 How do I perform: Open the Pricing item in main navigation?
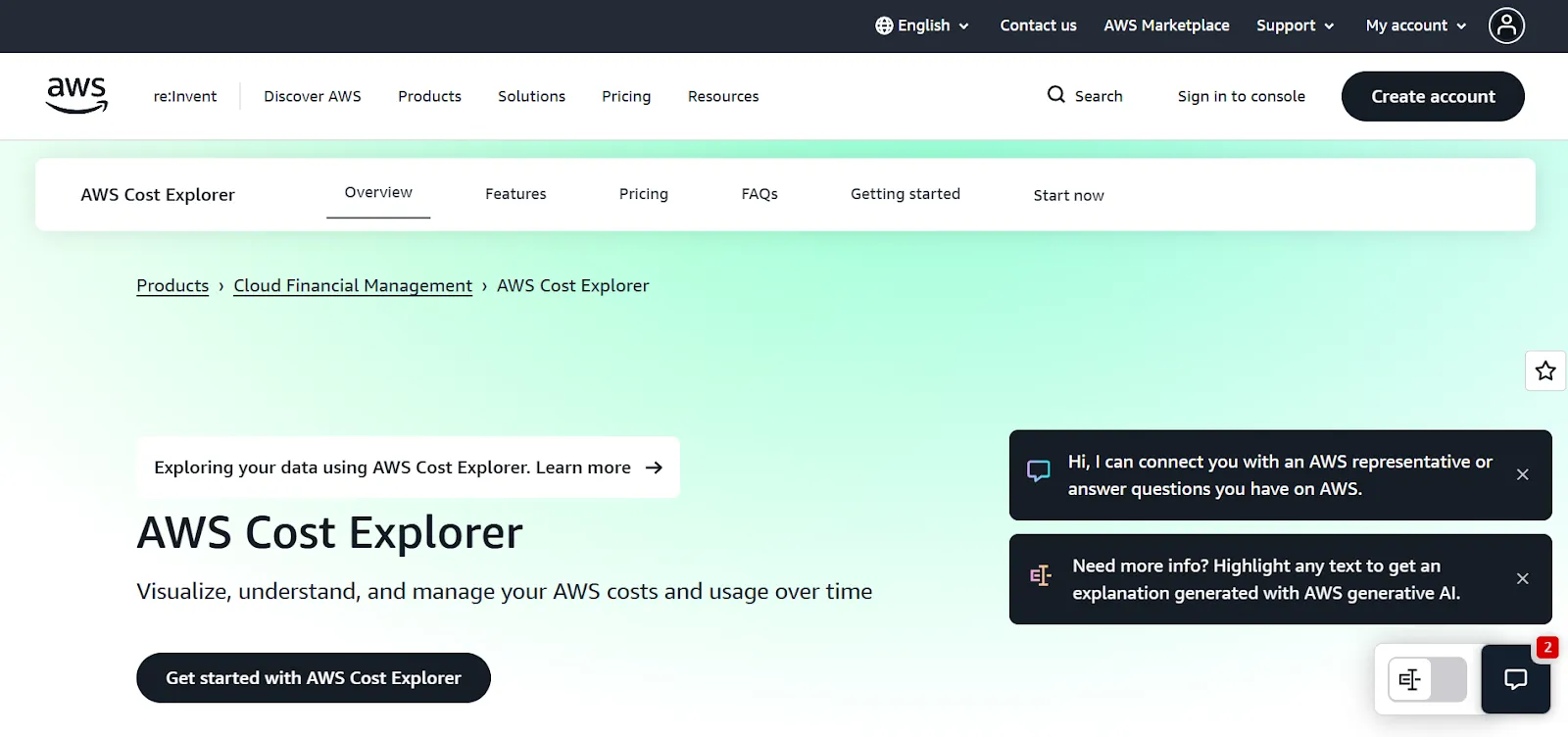pos(626,96)
